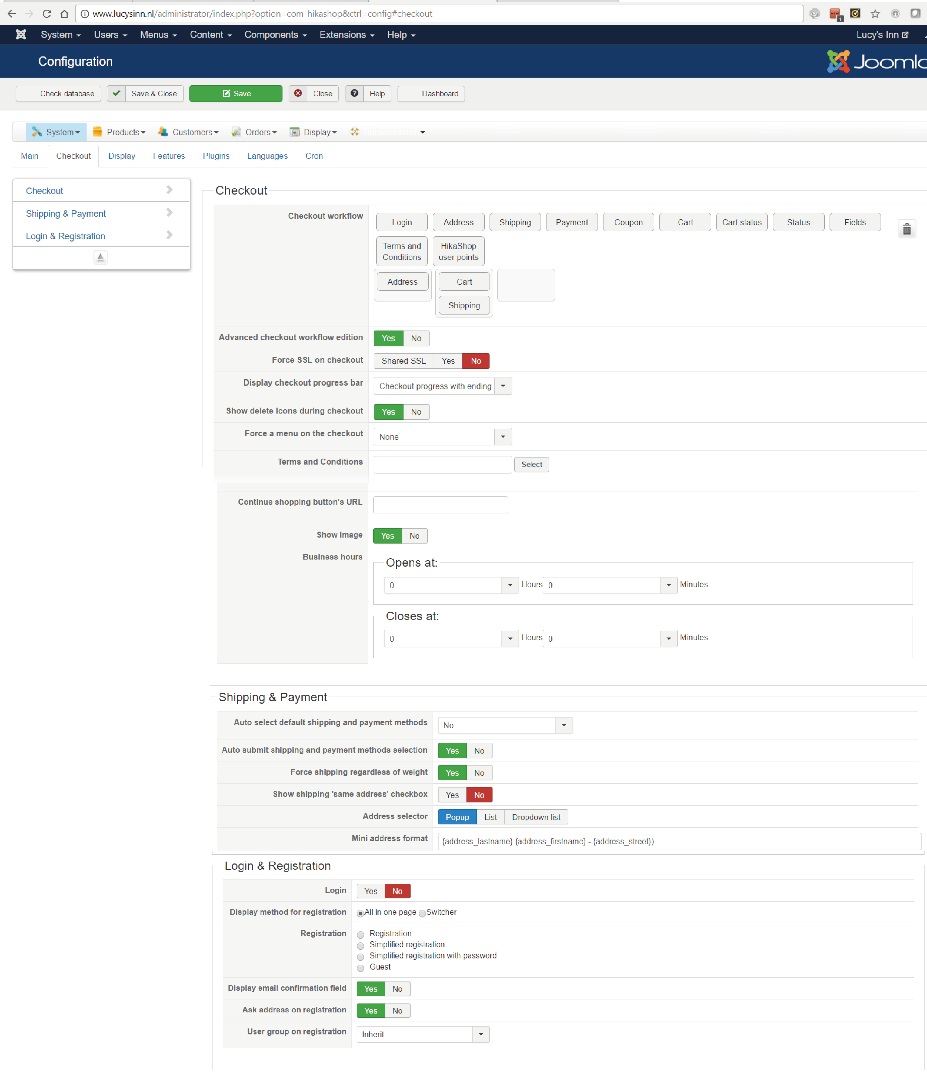
Task: Click the red extension icon in browser toolbar
Action: tap(835, 14)
